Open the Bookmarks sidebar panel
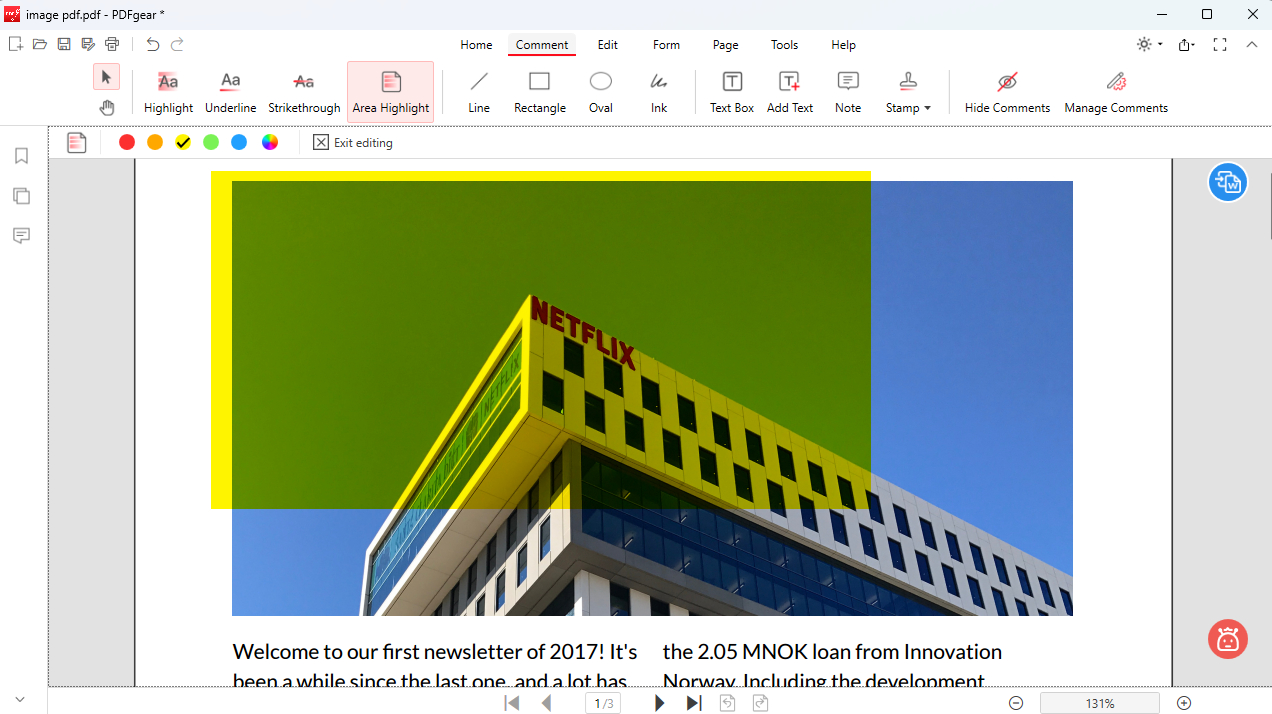The height and width of the screenshot is (714, 1272). click(21, 156)
